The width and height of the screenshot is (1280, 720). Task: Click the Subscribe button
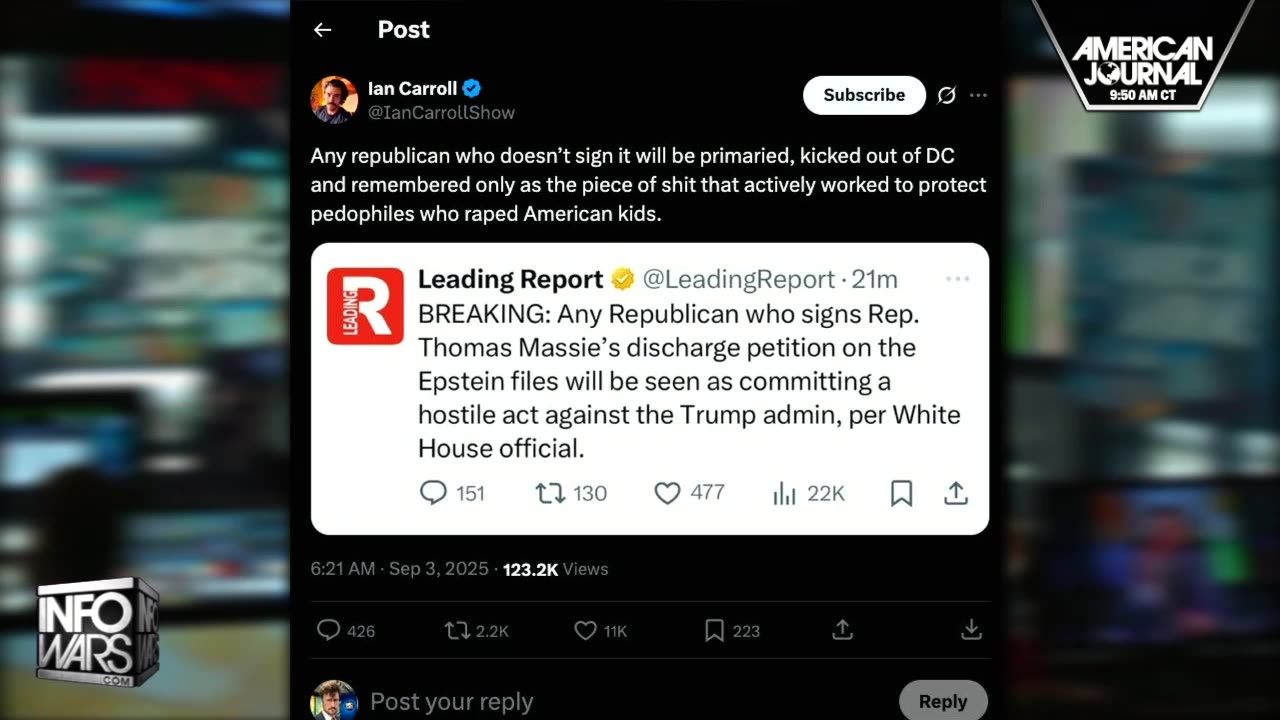pyautogui.click(x=864, y=95)
